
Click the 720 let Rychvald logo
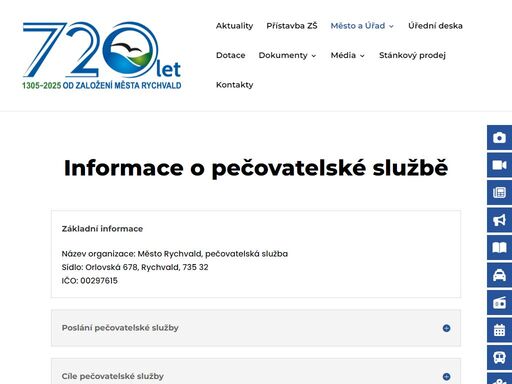pos(102,55)
